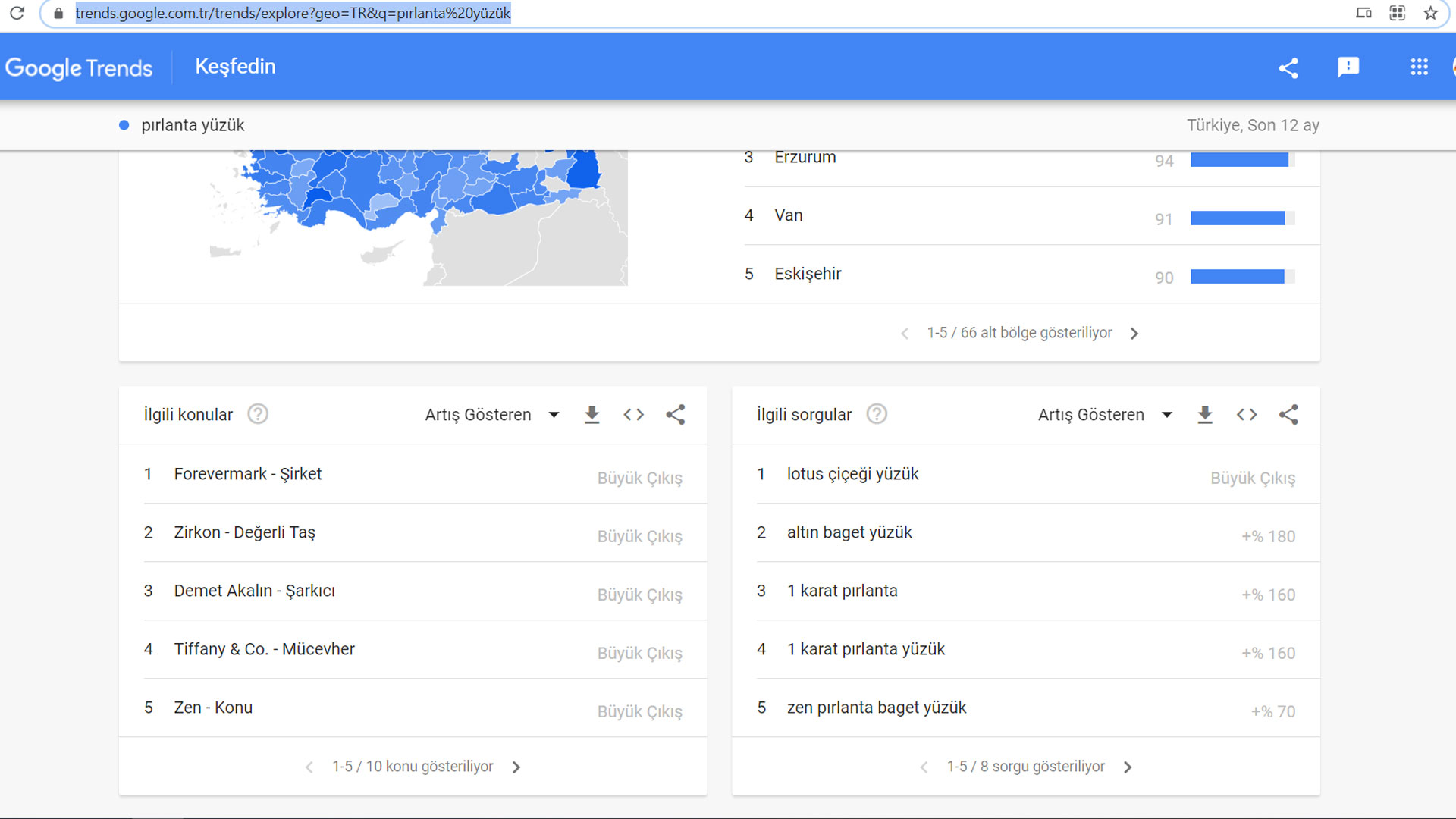
Task: Click the İlgili konular heading
Action: 188,415
